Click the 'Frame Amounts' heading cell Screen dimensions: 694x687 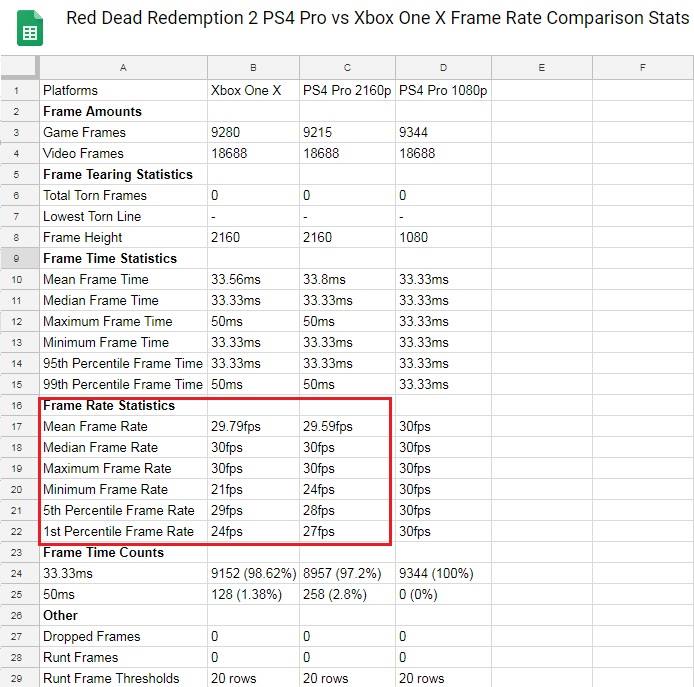123,111
